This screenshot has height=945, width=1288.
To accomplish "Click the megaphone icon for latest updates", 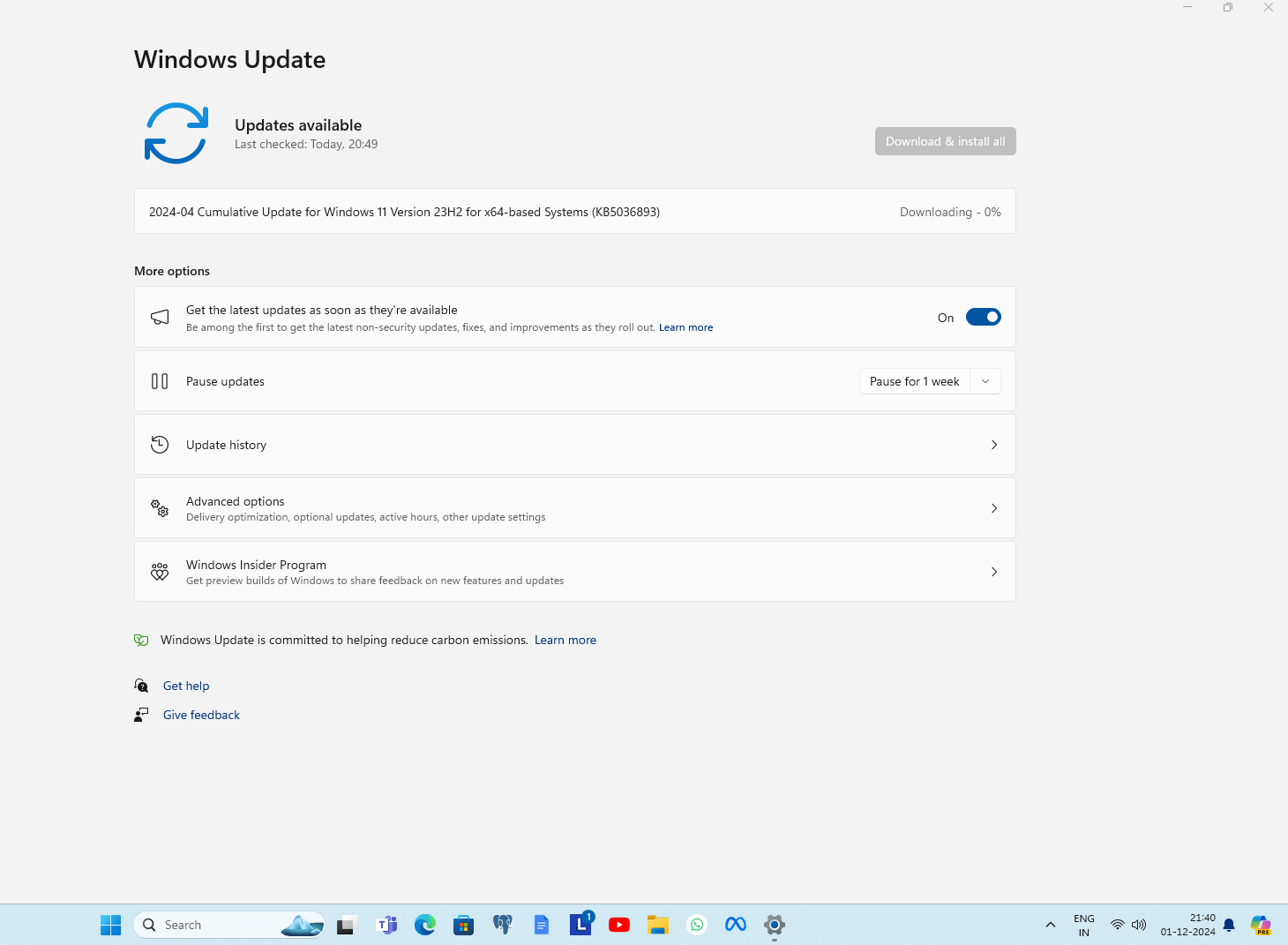I will point(160,317).
